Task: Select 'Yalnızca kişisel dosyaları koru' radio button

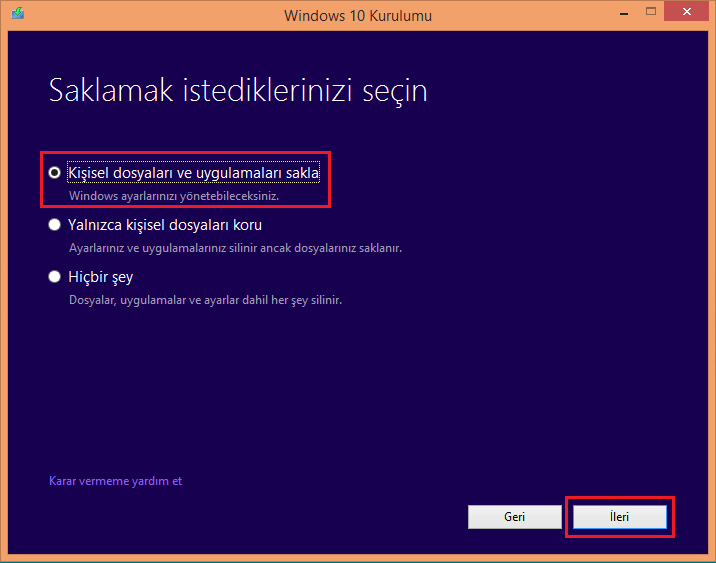Action: pyautogui.click(x=54, y=225)
